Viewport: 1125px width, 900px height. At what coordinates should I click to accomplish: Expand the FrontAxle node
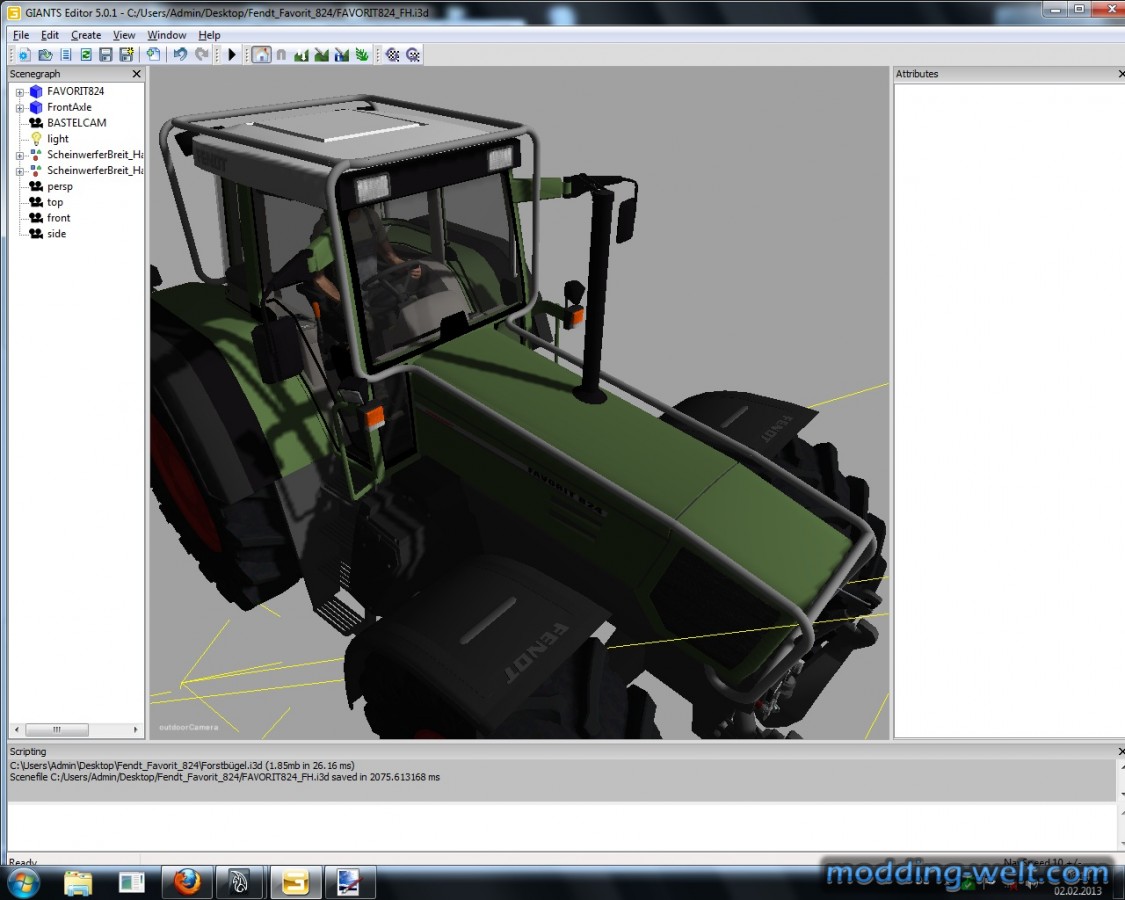[x=20, y=108]
